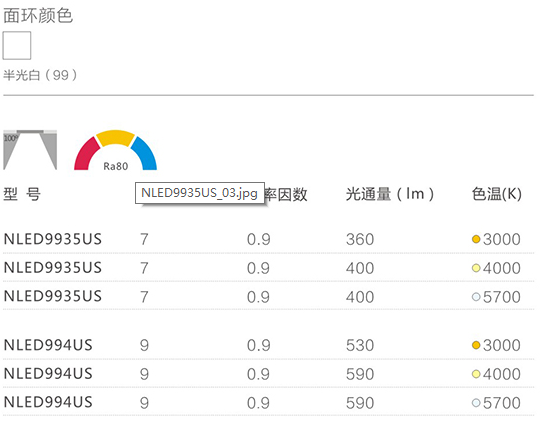The width and height of the screenshot is (541, 425).
Task: Select the NLED994US model with 530 lm
Action: point(48,345)
